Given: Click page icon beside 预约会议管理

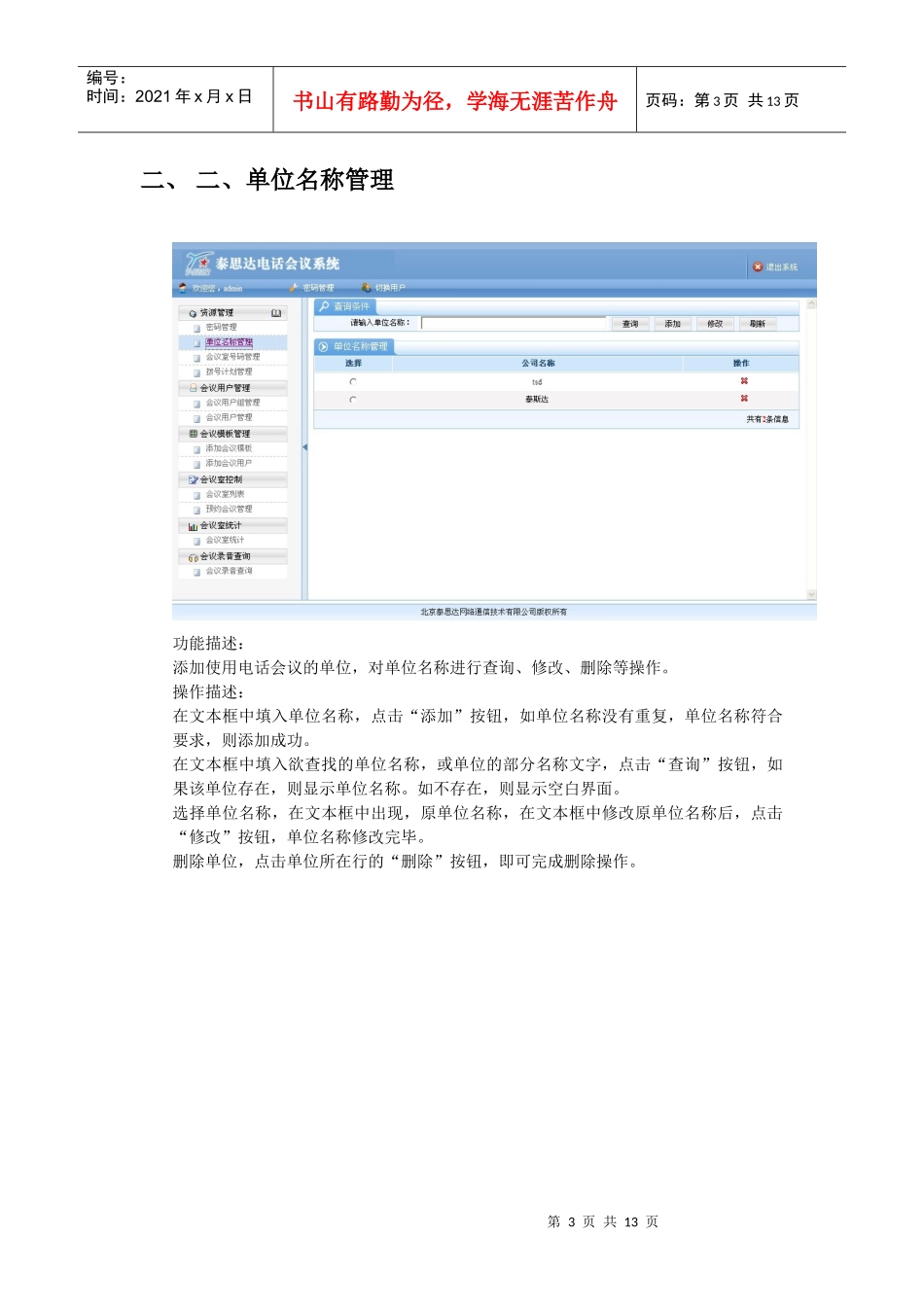Looking at the screenshot, I should tap(196, 510).
